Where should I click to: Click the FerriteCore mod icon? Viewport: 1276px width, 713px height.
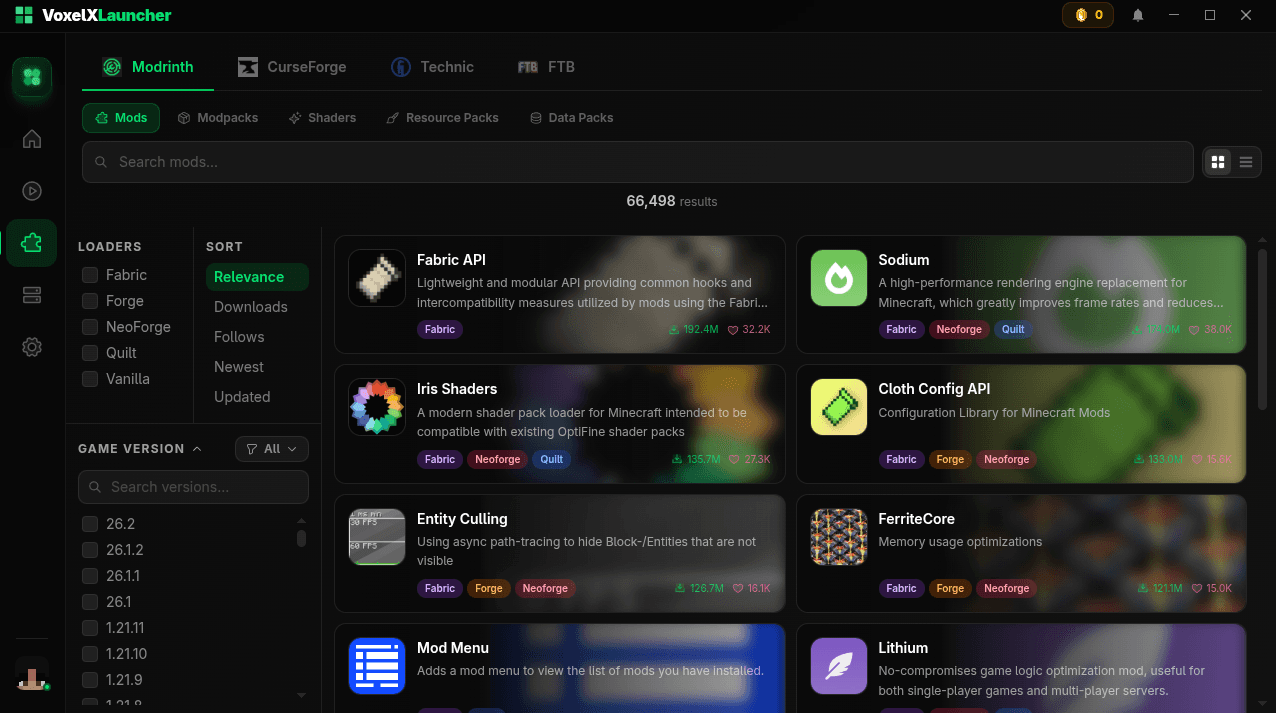(839, 537)
